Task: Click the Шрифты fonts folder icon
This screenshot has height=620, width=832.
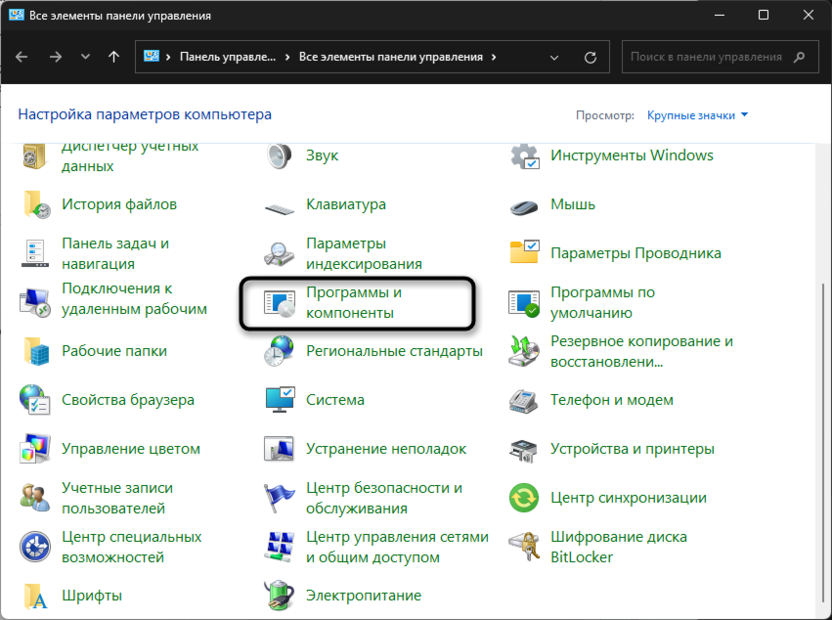Action: (35, 596)
